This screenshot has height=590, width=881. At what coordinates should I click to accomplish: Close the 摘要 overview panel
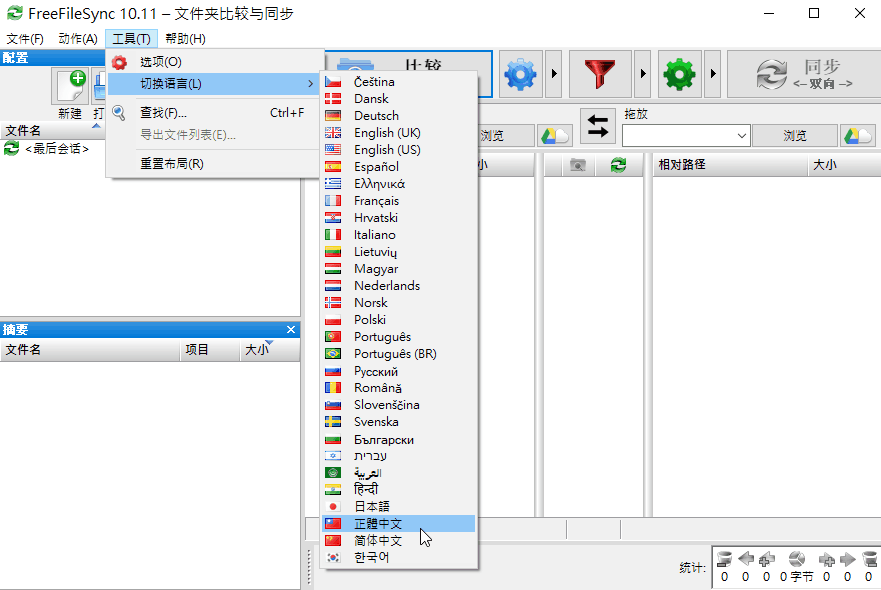click(x=290, y=330)
